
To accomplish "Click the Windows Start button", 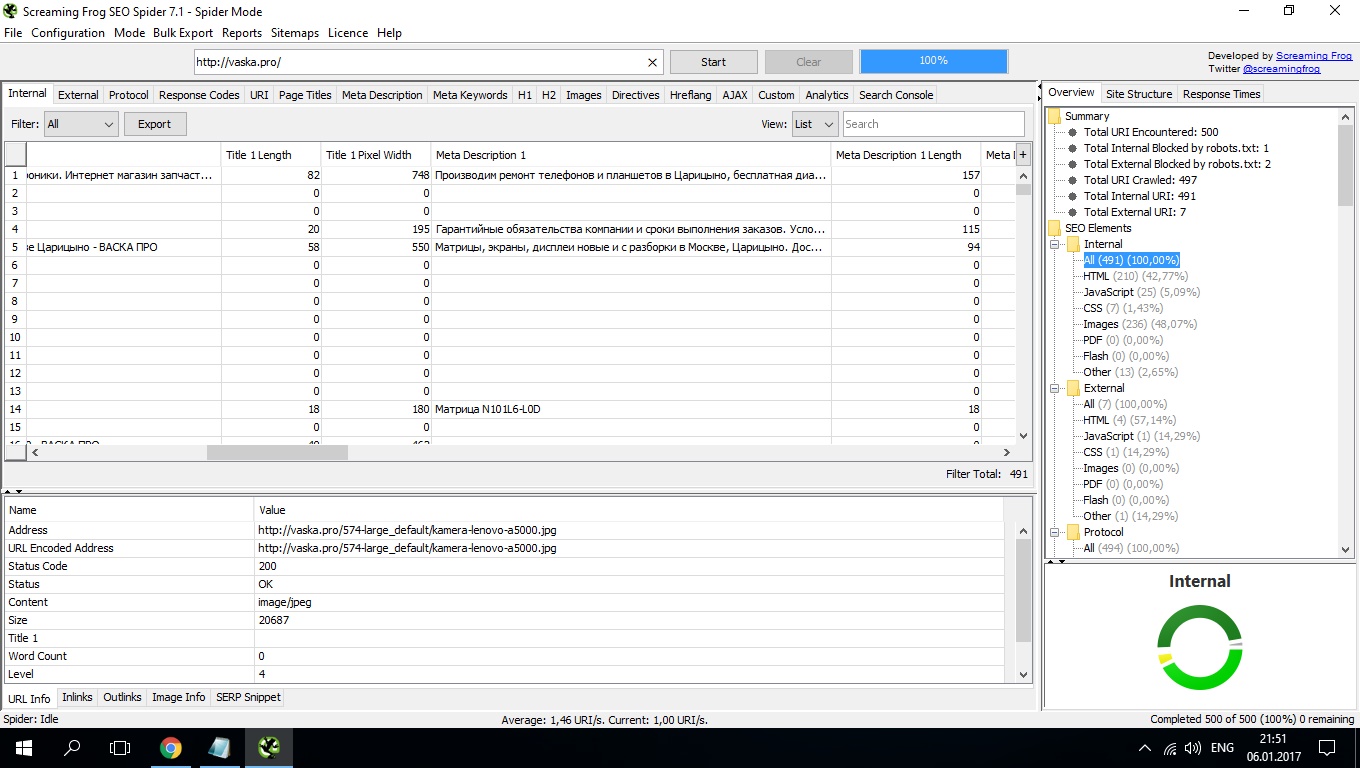I will (x=24, y=747).
